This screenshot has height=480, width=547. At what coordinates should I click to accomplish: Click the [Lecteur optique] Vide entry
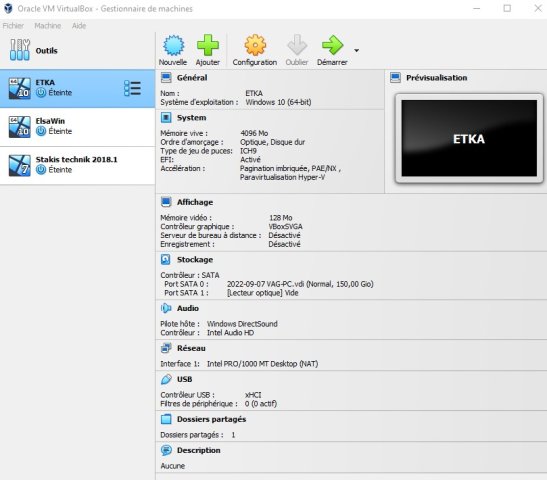(x=262, y=293)
